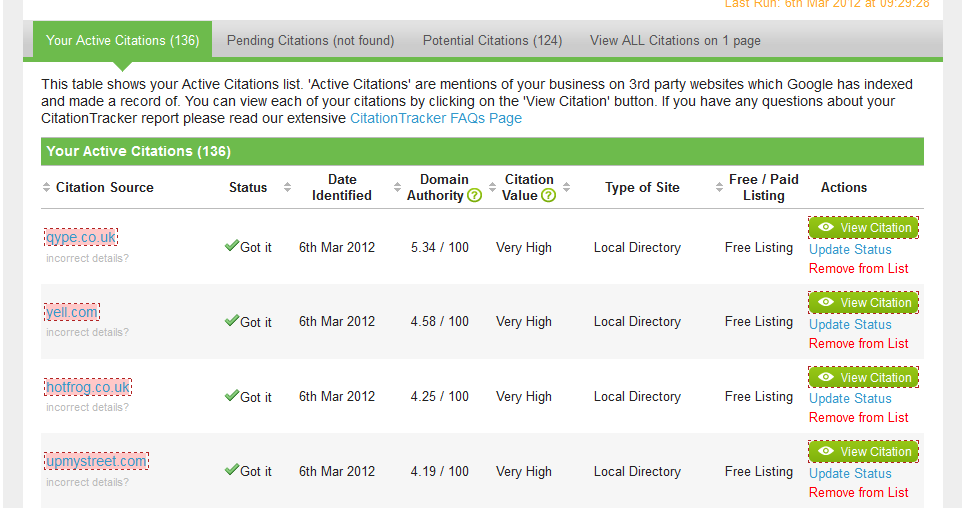
Task: Report incorrect details for hotfrog.co.uk
Action: [87, 407]
